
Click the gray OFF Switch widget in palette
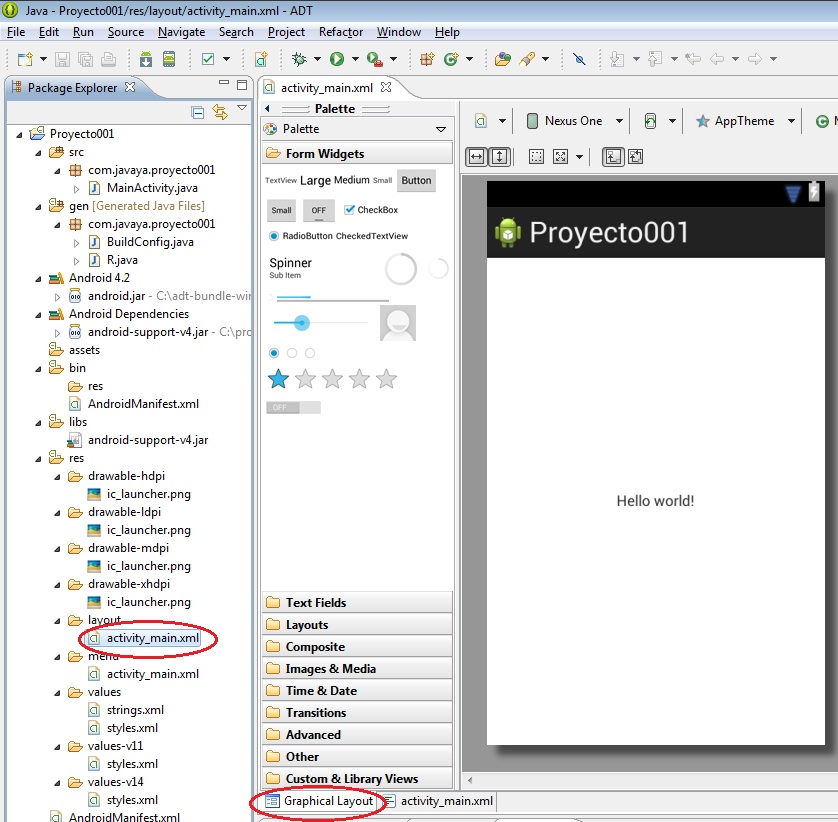tap(293, 407)
